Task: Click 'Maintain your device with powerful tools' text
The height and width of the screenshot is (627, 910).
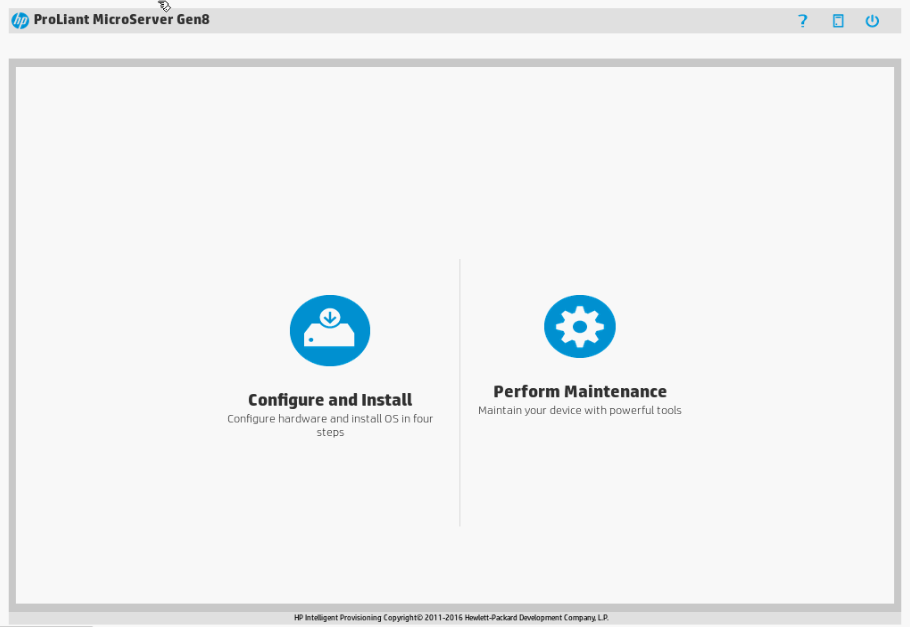Action: [x=580, y=410]
